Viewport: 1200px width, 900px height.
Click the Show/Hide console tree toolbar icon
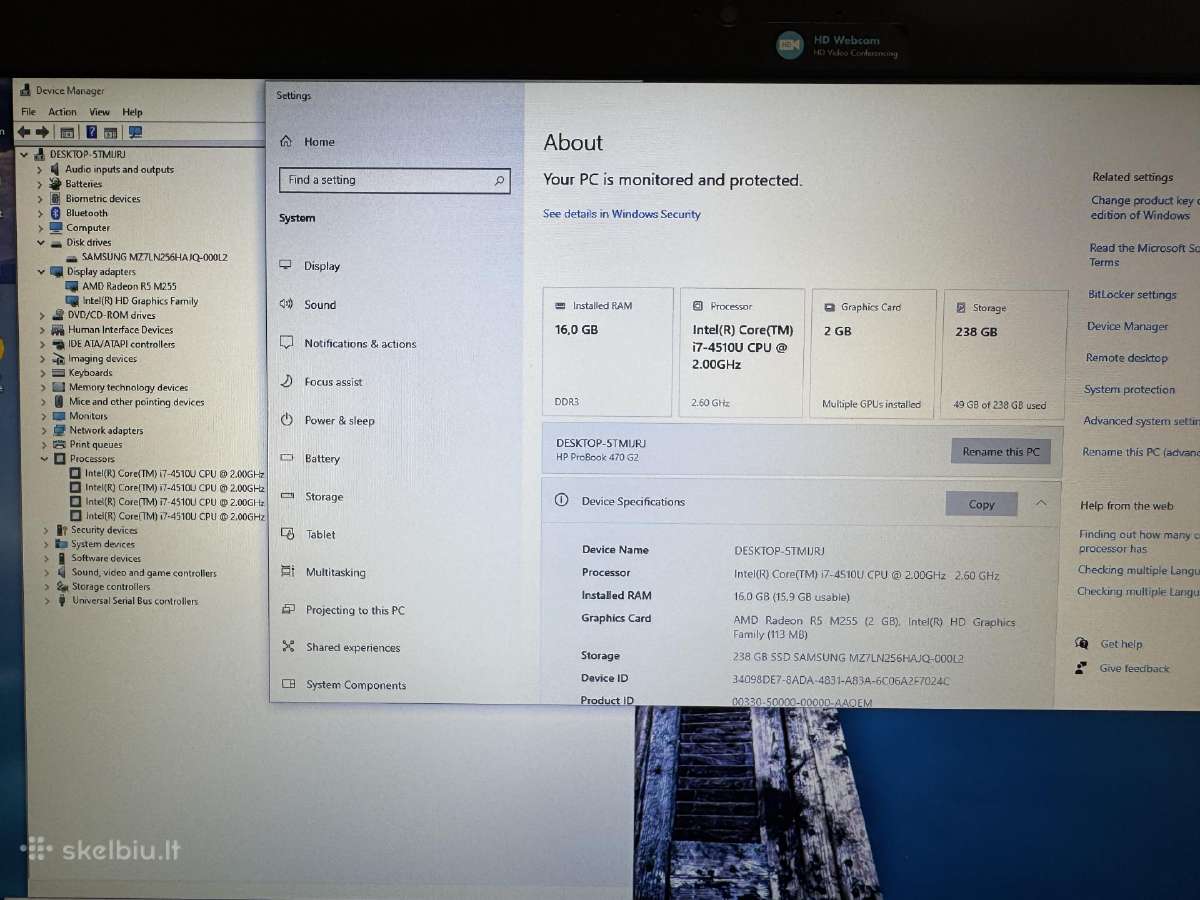(x=67, y=132)
